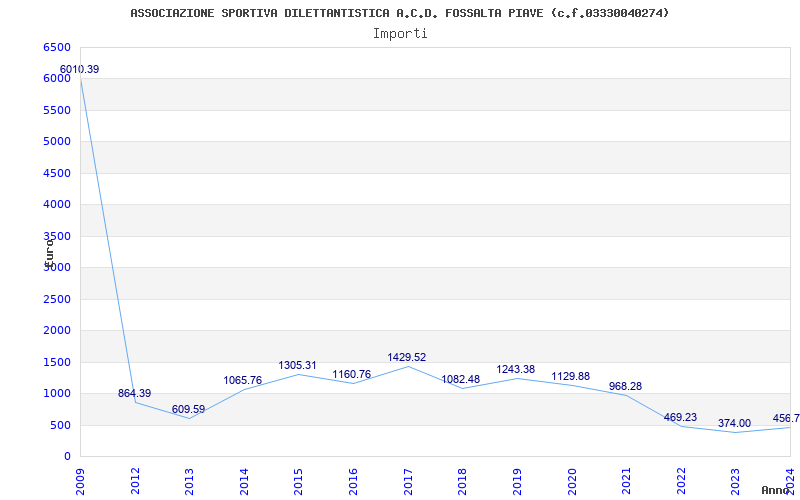
Task: Select the 1129.88 data label
Action: pyautogui.click(x=570, y=376)
